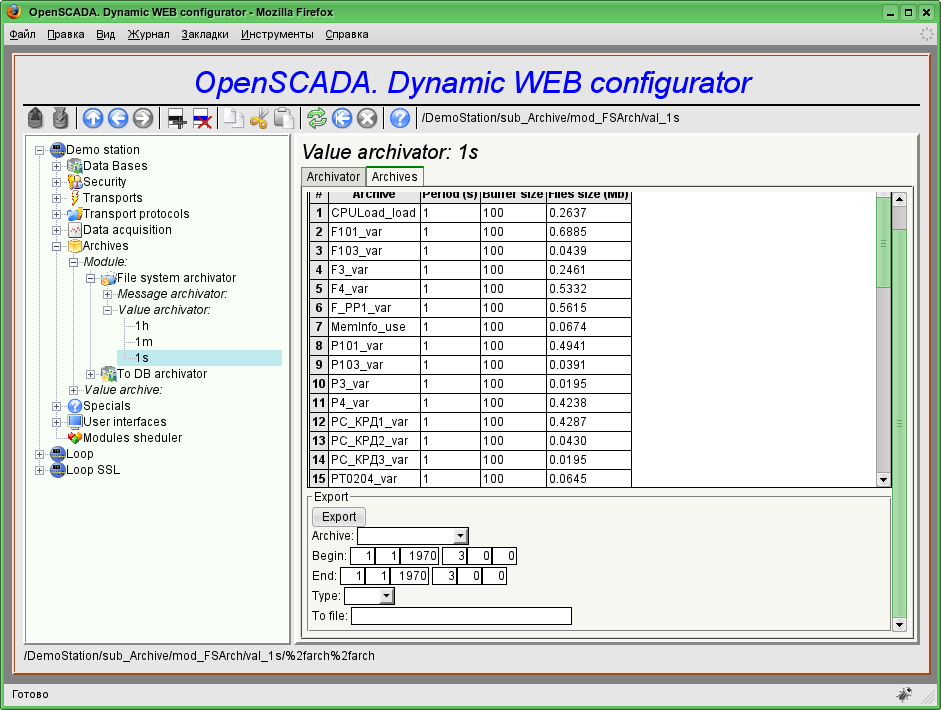Click the start periodic update icon
941x710 pixels.
point(342,118)
